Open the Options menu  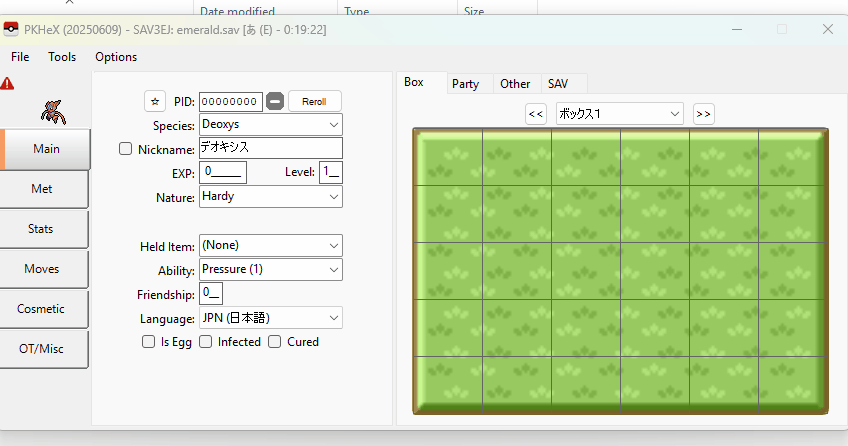coord(116,57)
